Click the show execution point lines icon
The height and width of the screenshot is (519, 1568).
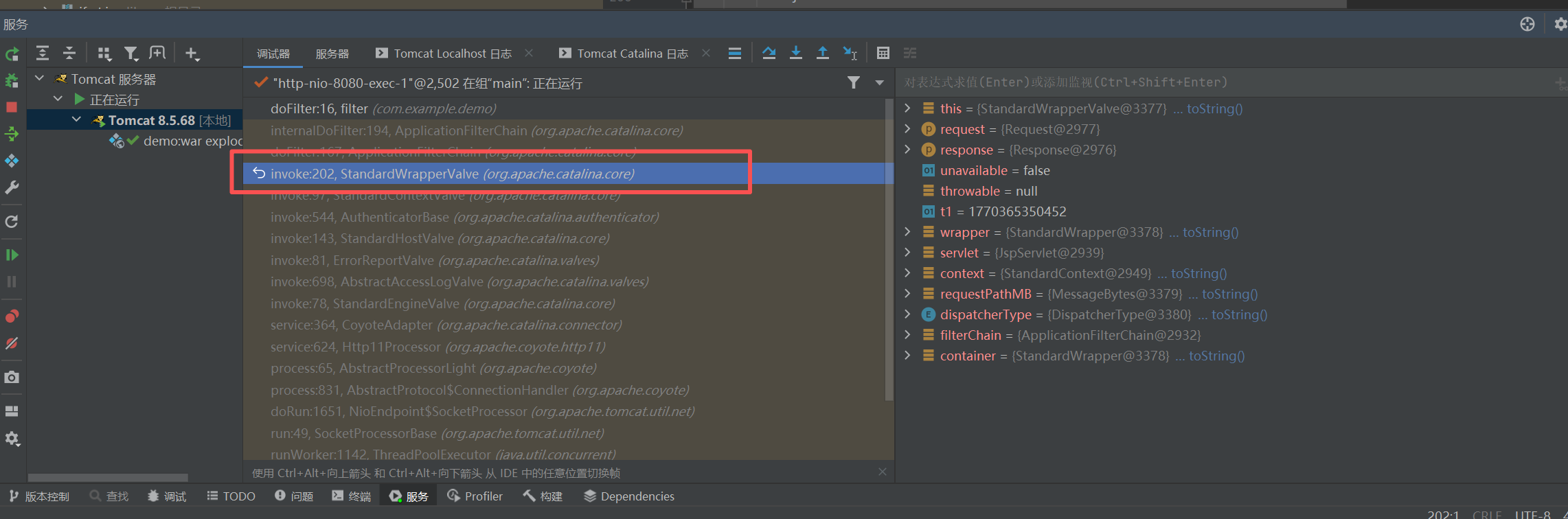[735, 54]
